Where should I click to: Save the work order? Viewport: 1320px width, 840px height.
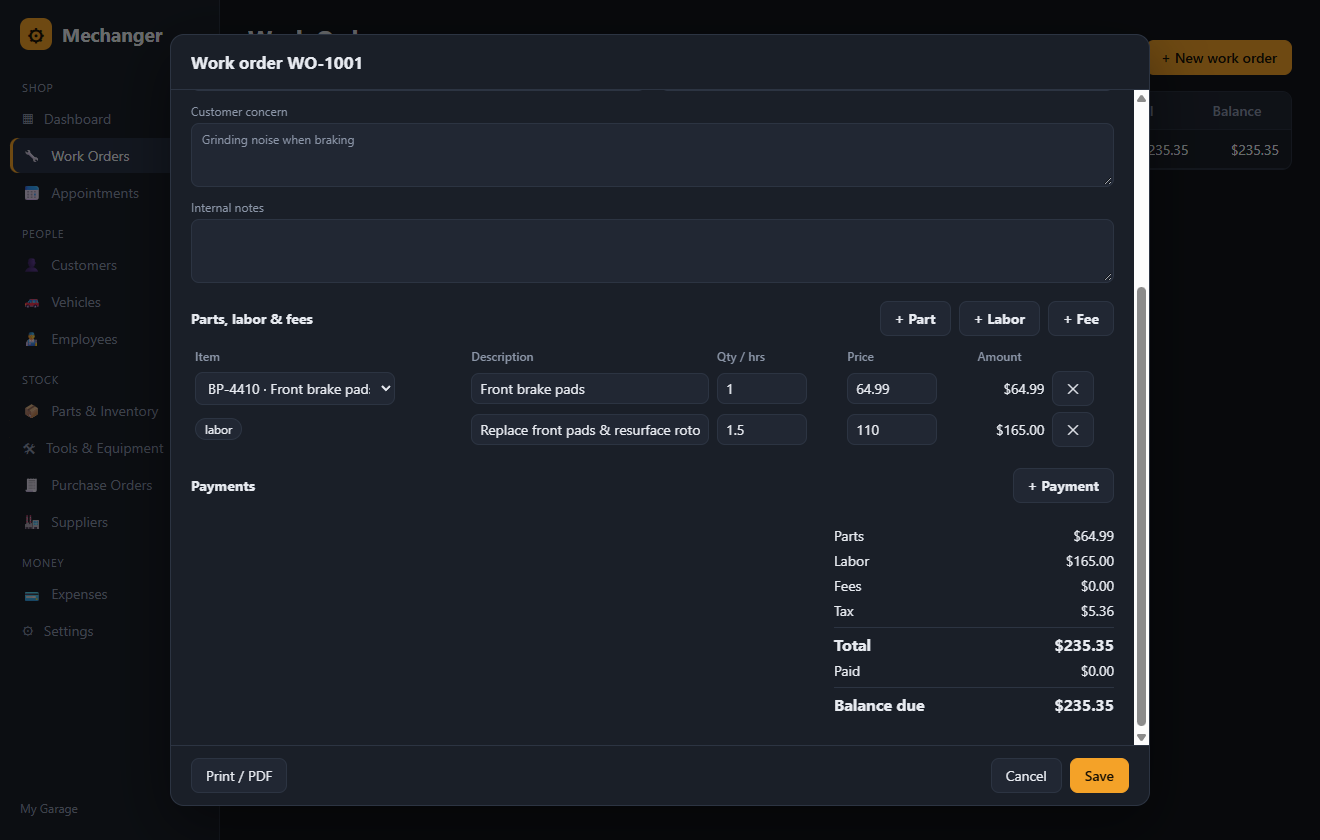1099,776
